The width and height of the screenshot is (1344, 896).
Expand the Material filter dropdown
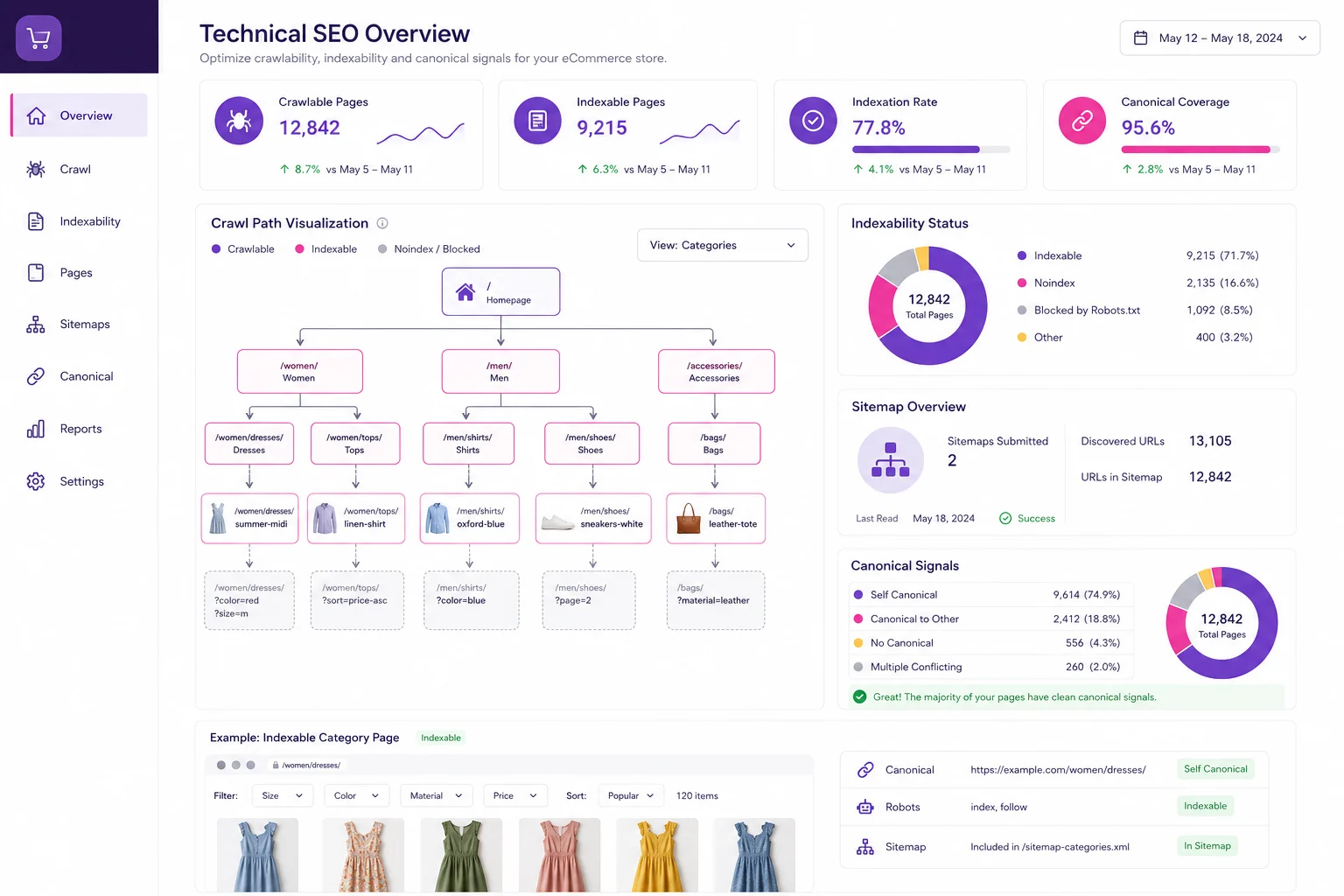pyautogui.click(x=436, y=795)
